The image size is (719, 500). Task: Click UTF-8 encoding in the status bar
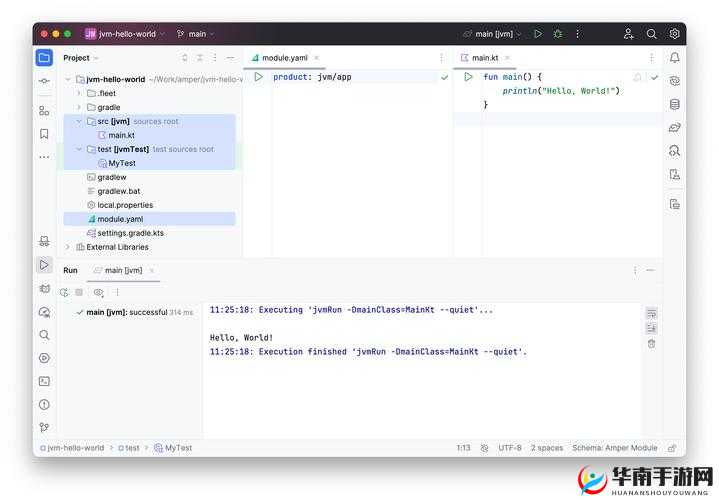point(510,448)
